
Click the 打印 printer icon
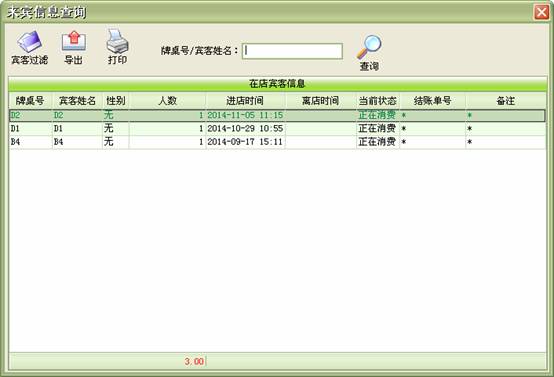[117, 41]
